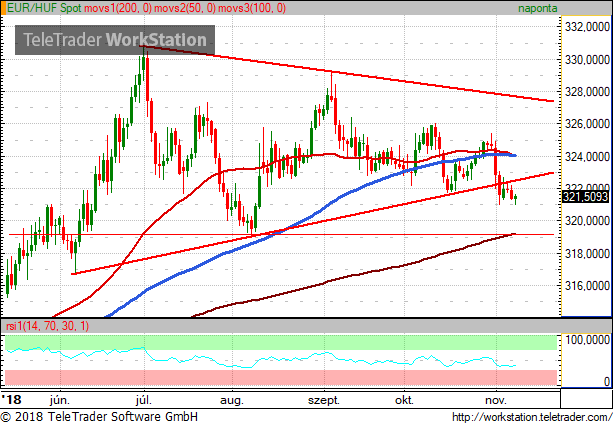Click the RSI 100,0000 scale label
The width and height of the screenshot is (613, 426).
coord(587,340)
